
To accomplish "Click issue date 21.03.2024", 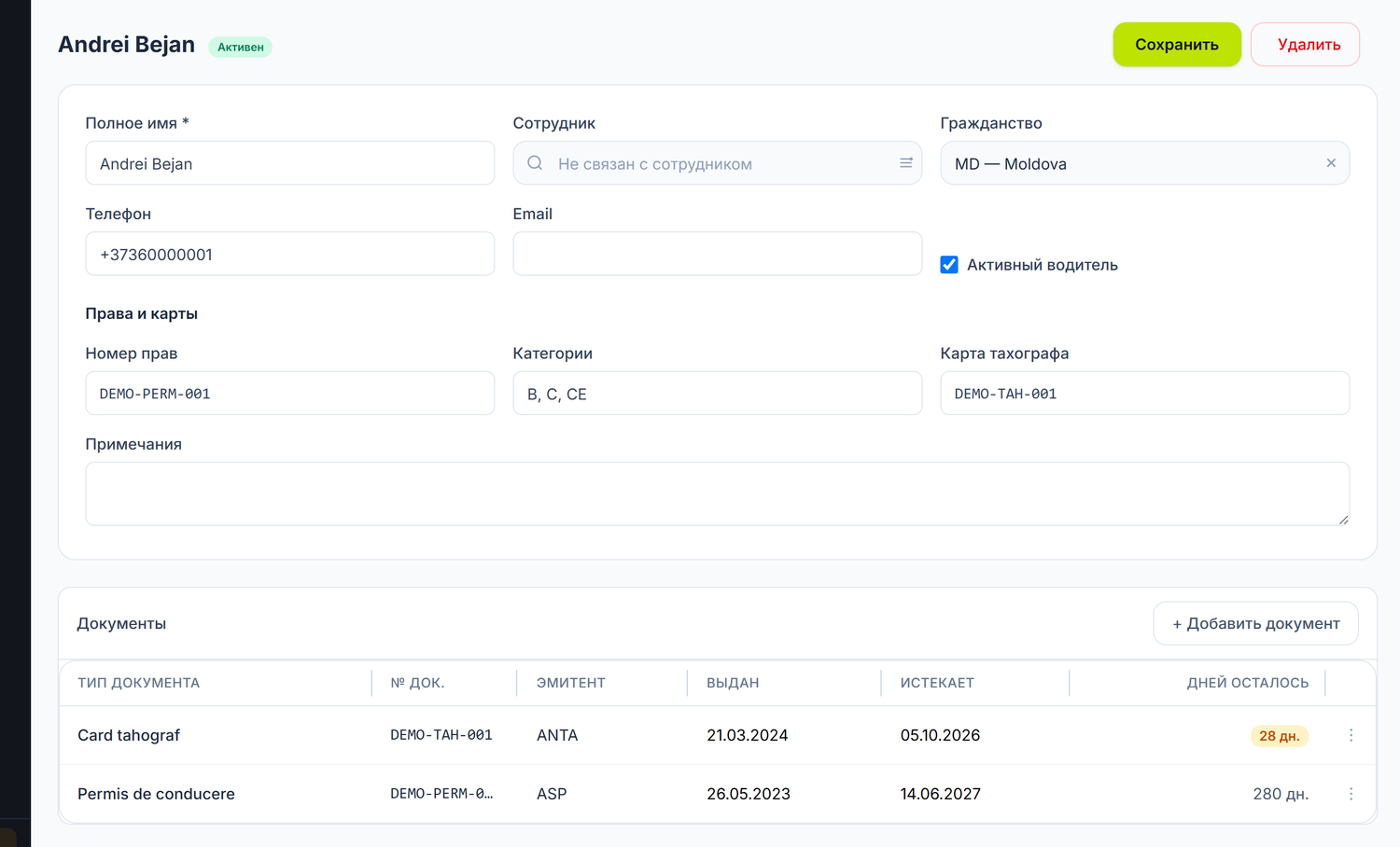I will click(x=747, y=735).
